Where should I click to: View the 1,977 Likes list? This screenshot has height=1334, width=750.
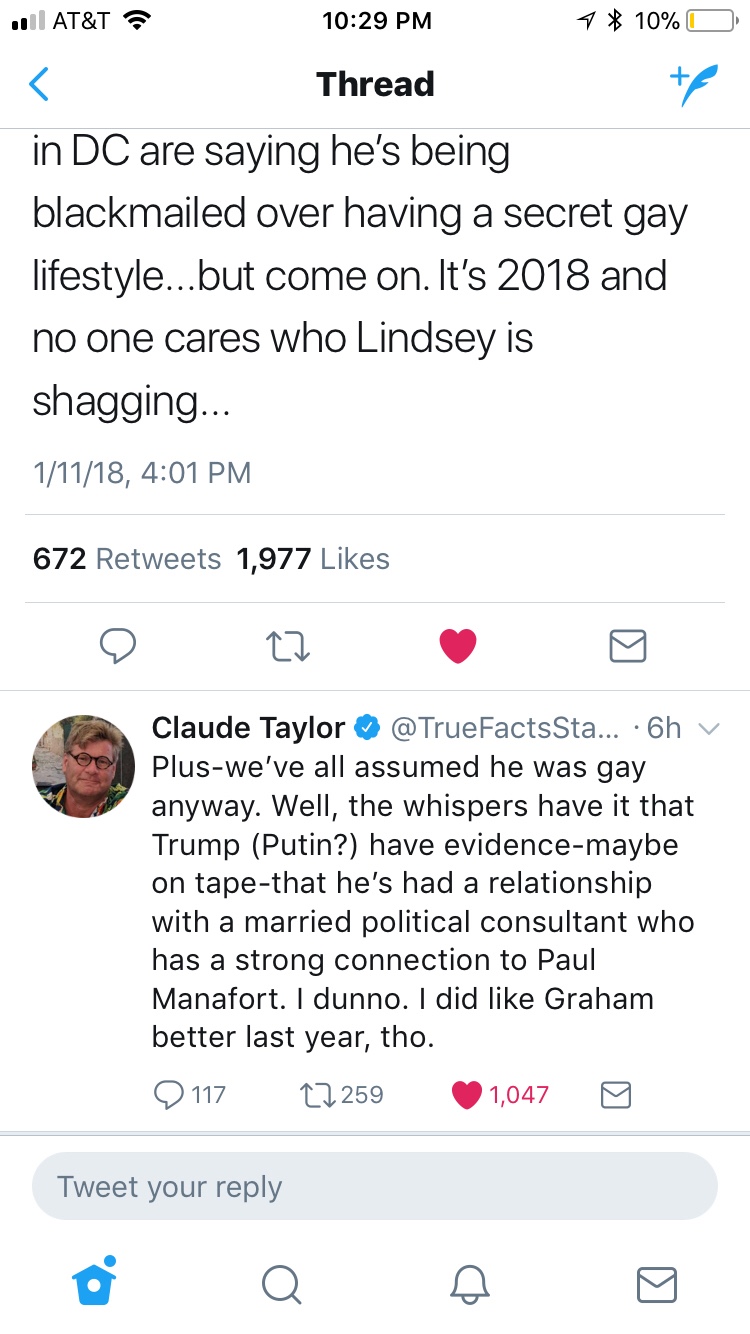pyautogui.click(x=312, y=559)
